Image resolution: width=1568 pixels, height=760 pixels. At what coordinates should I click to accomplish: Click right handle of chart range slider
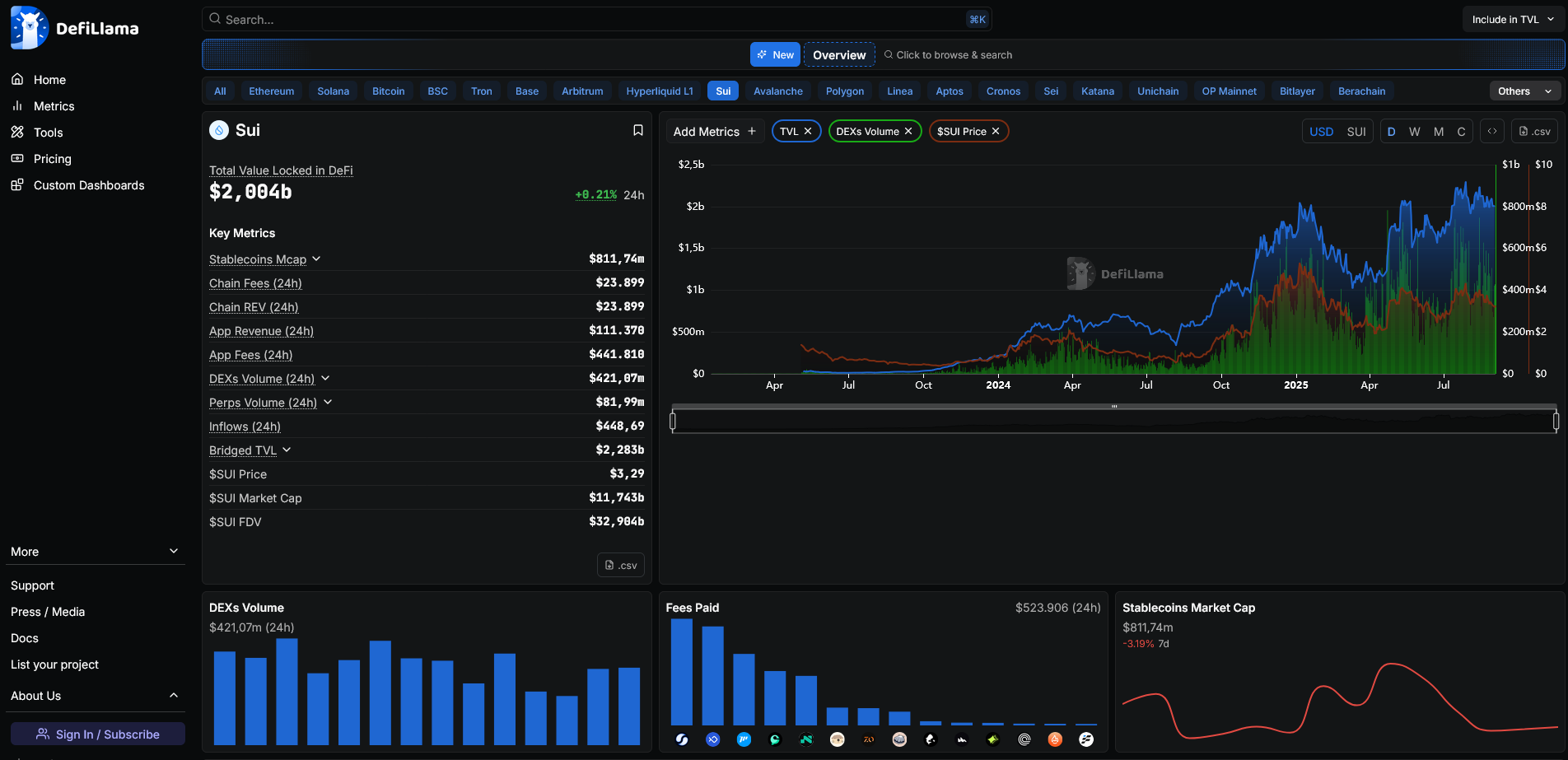[x=1556, y=421]
